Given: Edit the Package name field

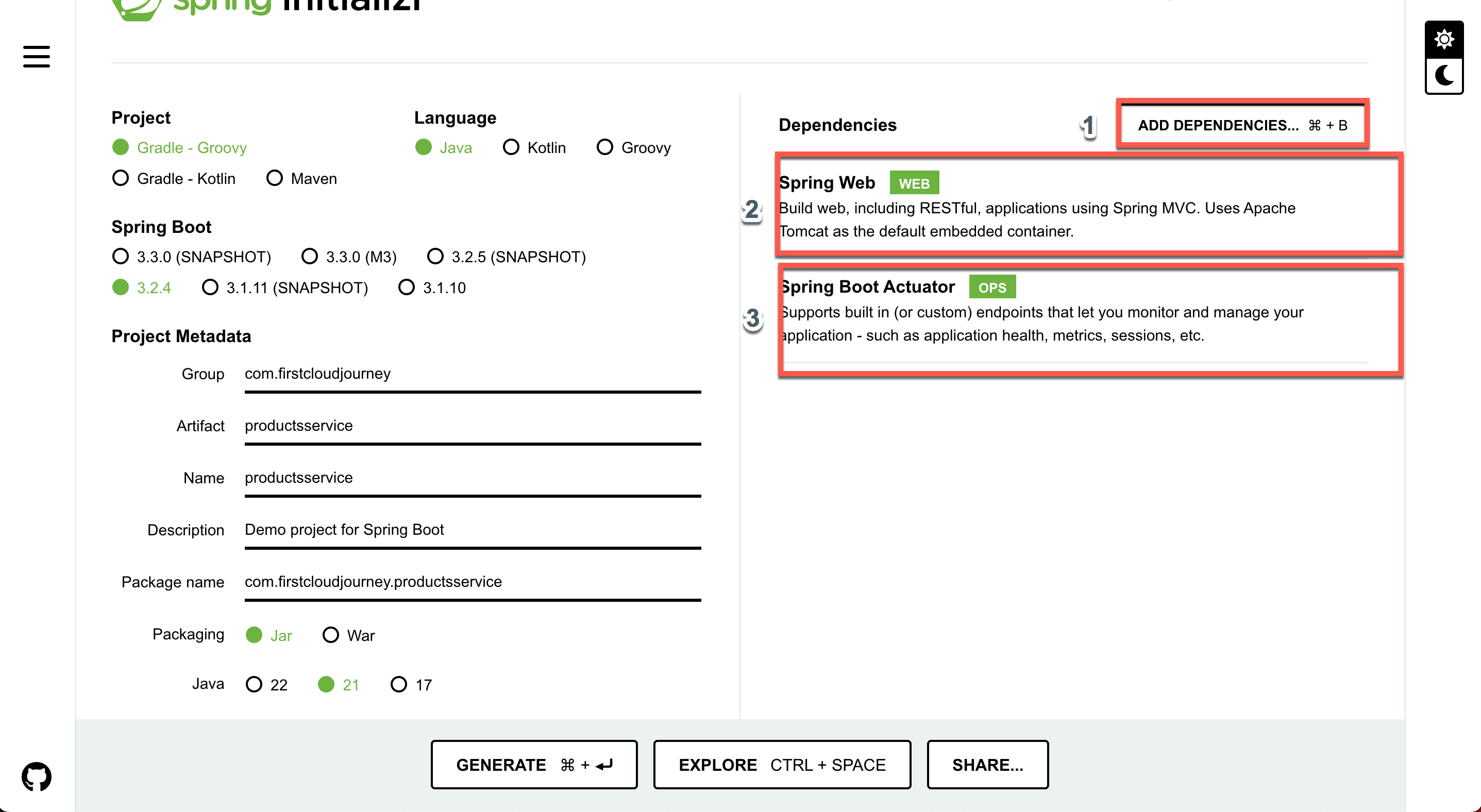Looking at the screenshot, I should 473,583.
